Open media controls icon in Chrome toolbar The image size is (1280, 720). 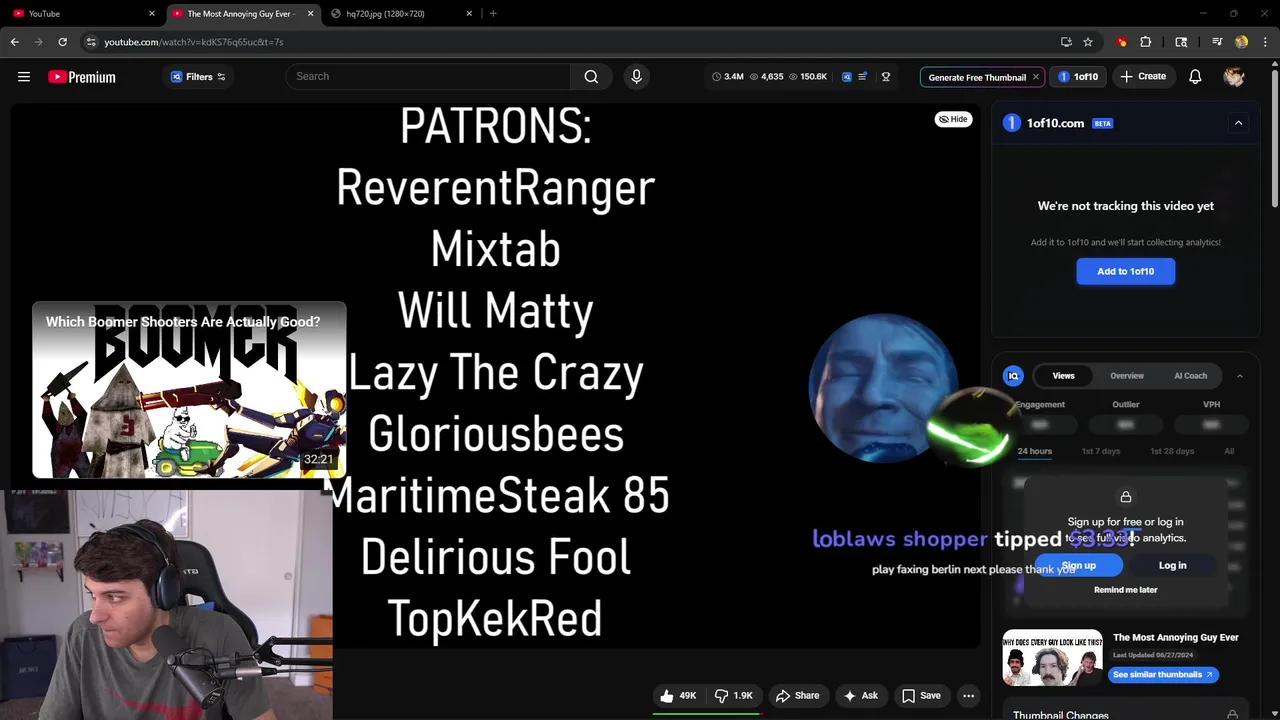(x=1217, y=42)
